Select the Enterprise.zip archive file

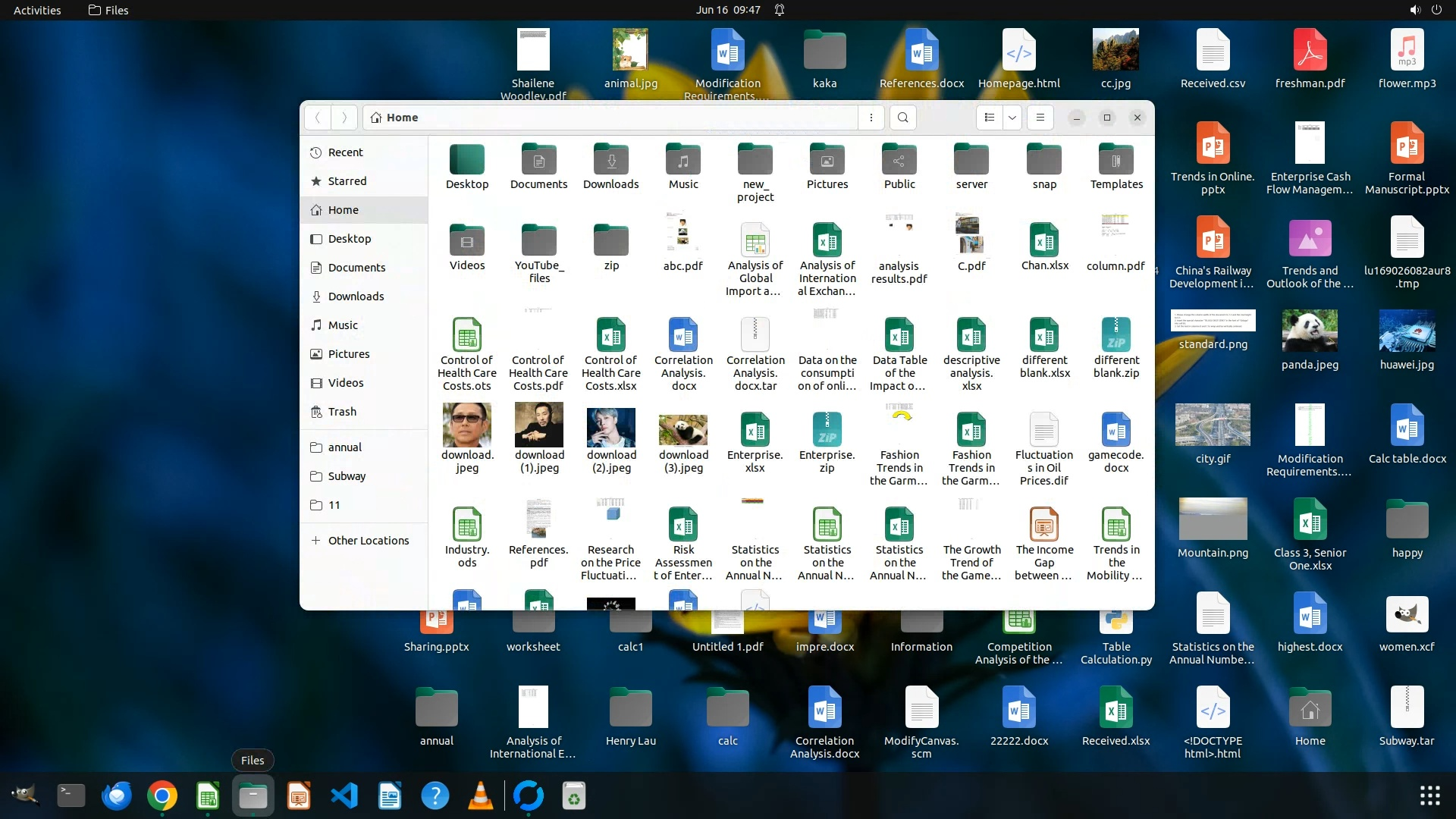[827, 431]
